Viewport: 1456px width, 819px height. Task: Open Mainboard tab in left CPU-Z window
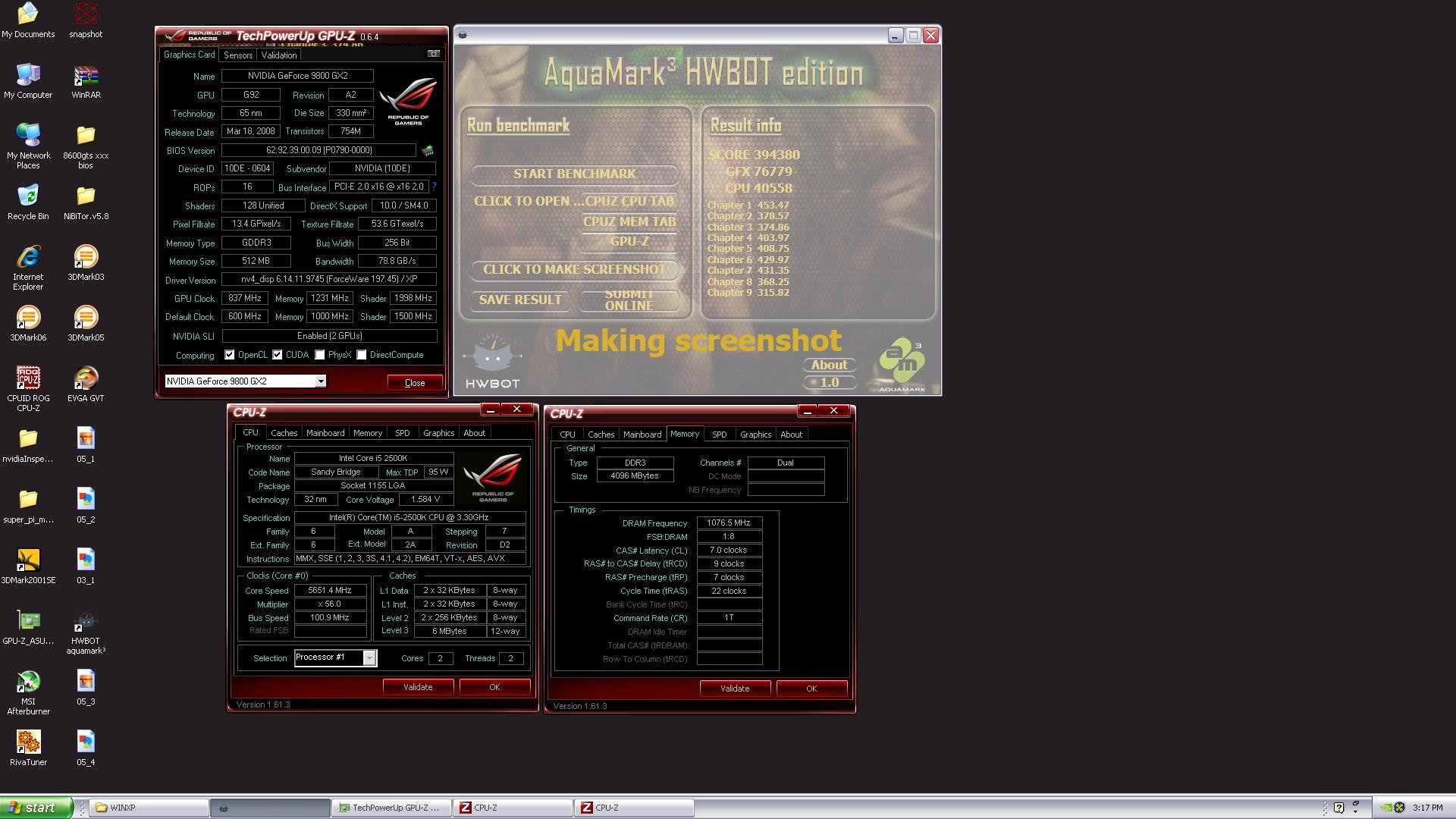325,433
